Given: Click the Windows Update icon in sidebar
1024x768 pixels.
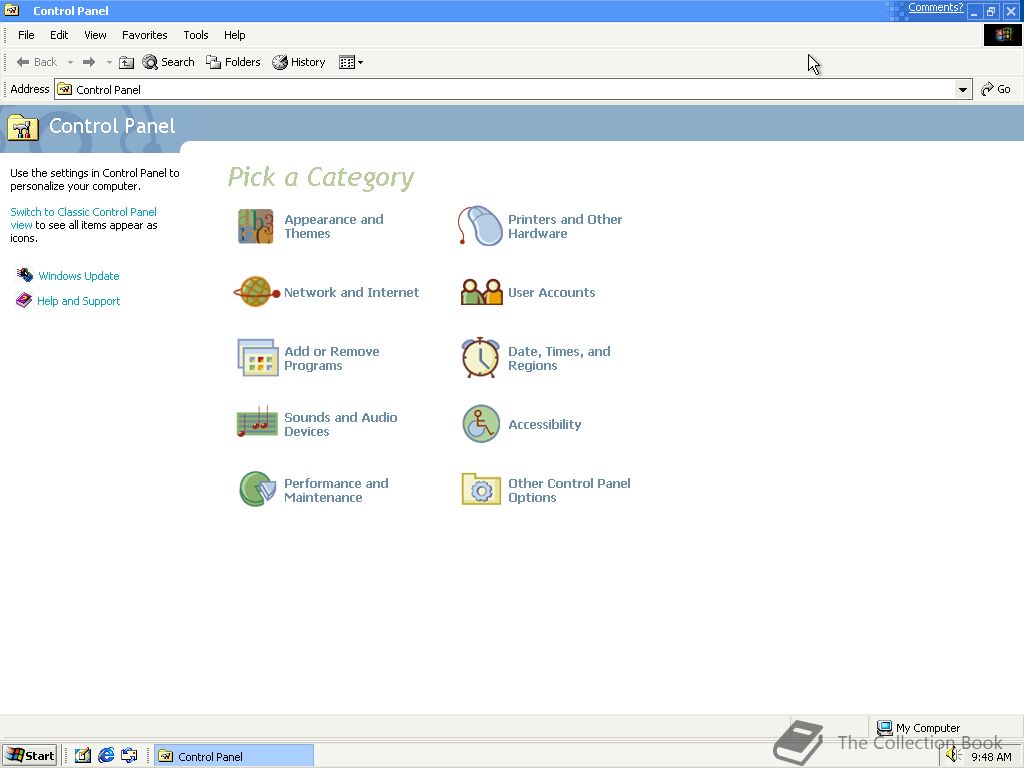Looking at the screenshot, I should (25, 275).
